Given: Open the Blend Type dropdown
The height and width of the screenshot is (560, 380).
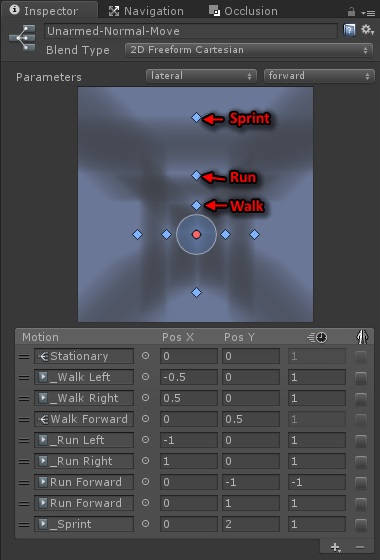Looking at the screenshot, I should tap(249, 50).
